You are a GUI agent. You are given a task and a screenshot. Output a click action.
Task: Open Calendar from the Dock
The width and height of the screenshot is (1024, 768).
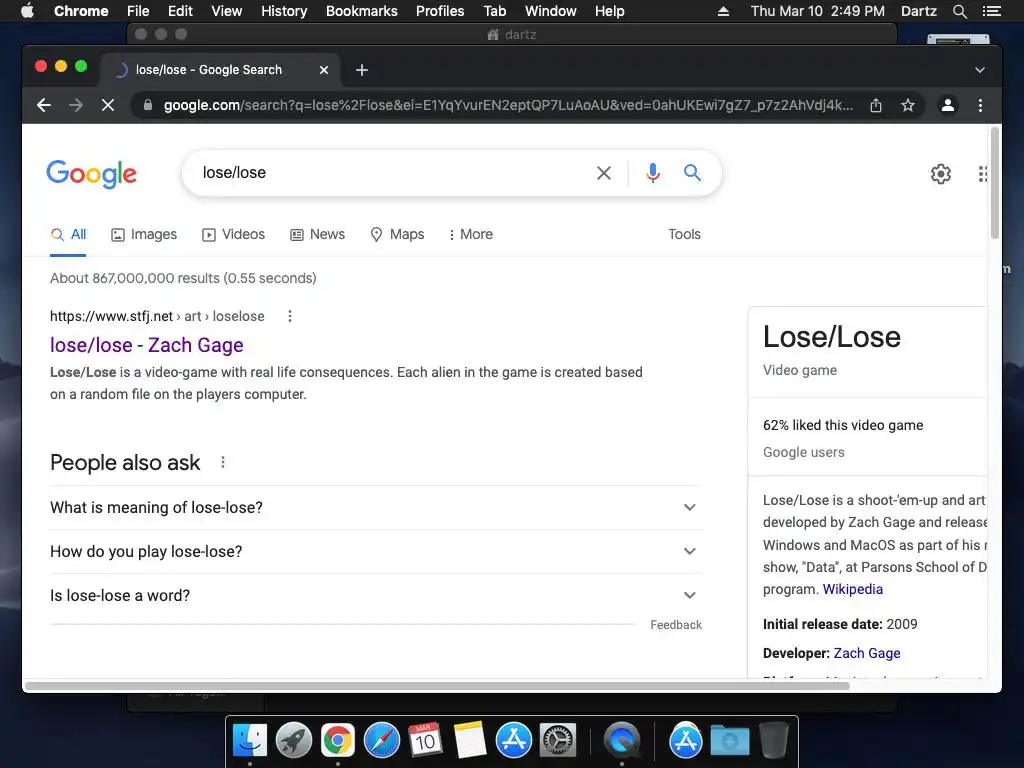425,740
